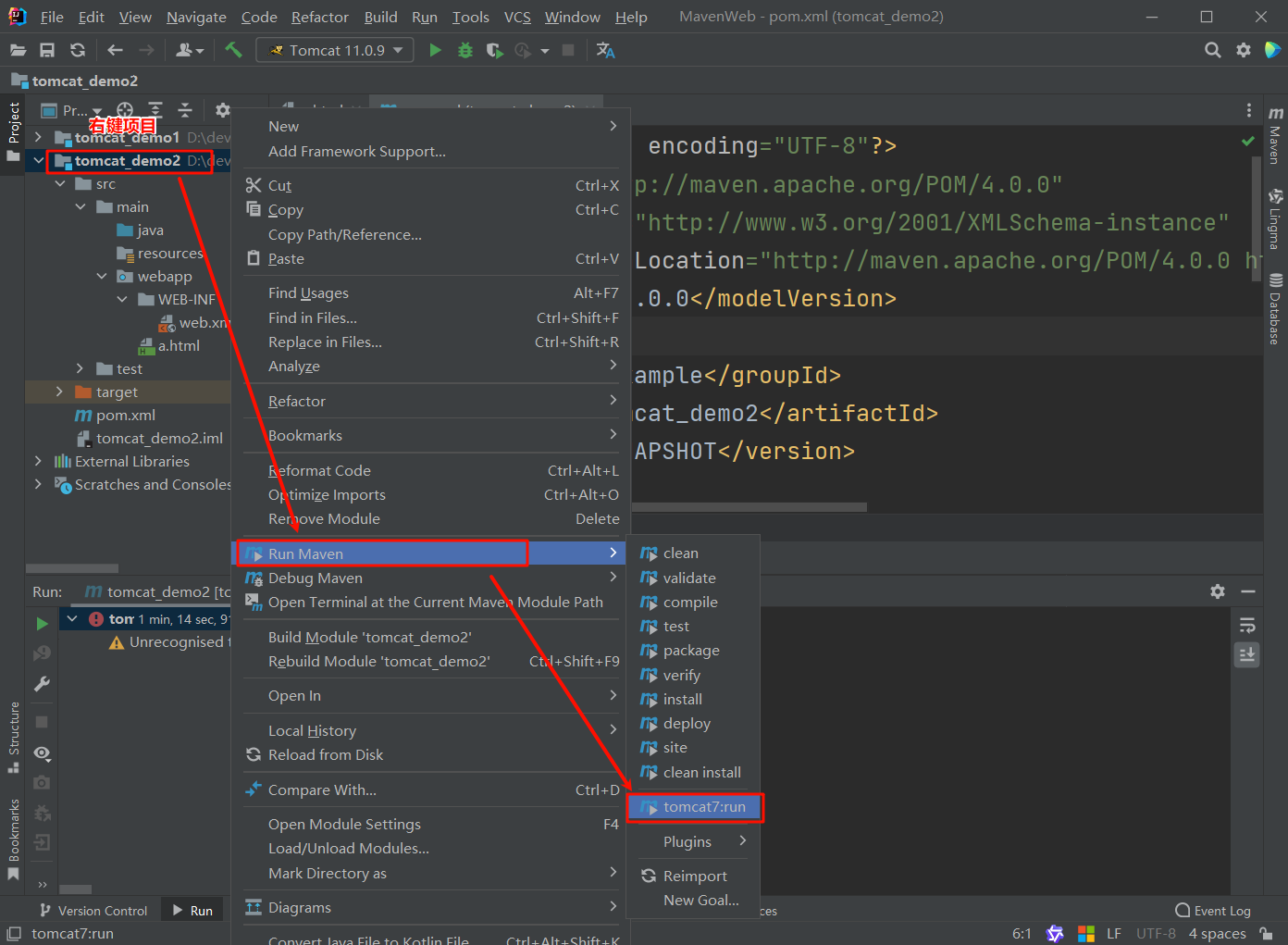The image size is (1288, 945).
Task: Toggle Project tool window stripe button
Action: tap(13, 131)
